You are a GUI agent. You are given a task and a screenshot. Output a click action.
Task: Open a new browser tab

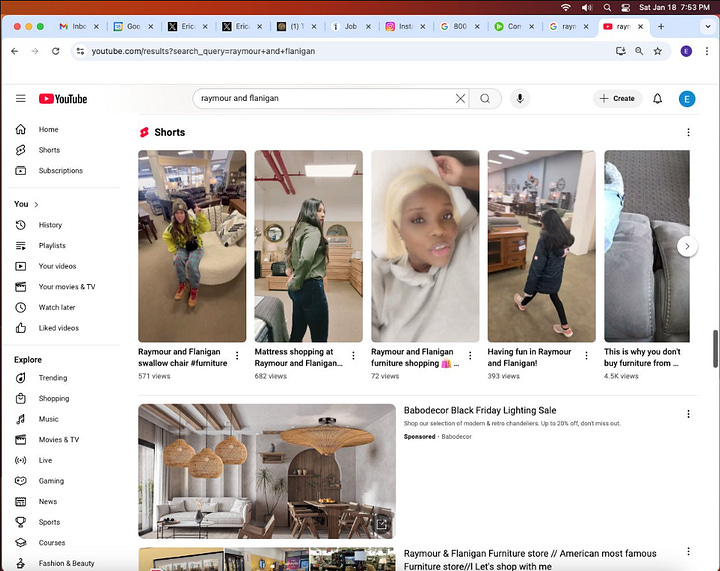pos(661,27)
